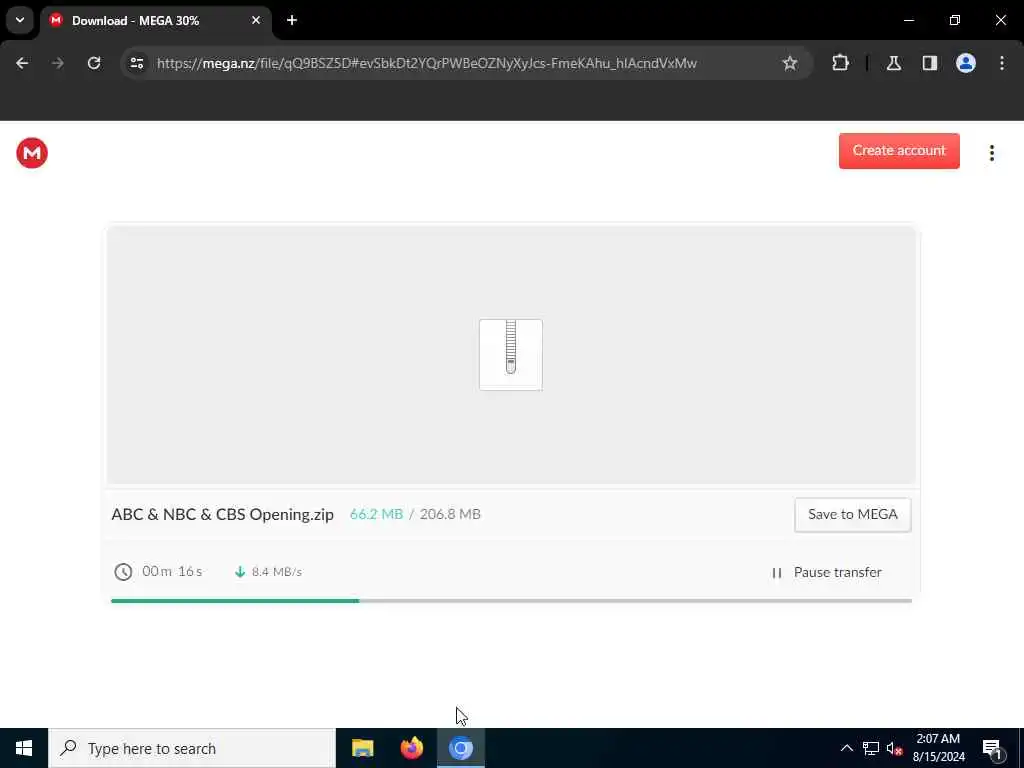Show hidden system tray icons
The height and width of the screenshot is (768, 1024).
click(x=846, y=748)
